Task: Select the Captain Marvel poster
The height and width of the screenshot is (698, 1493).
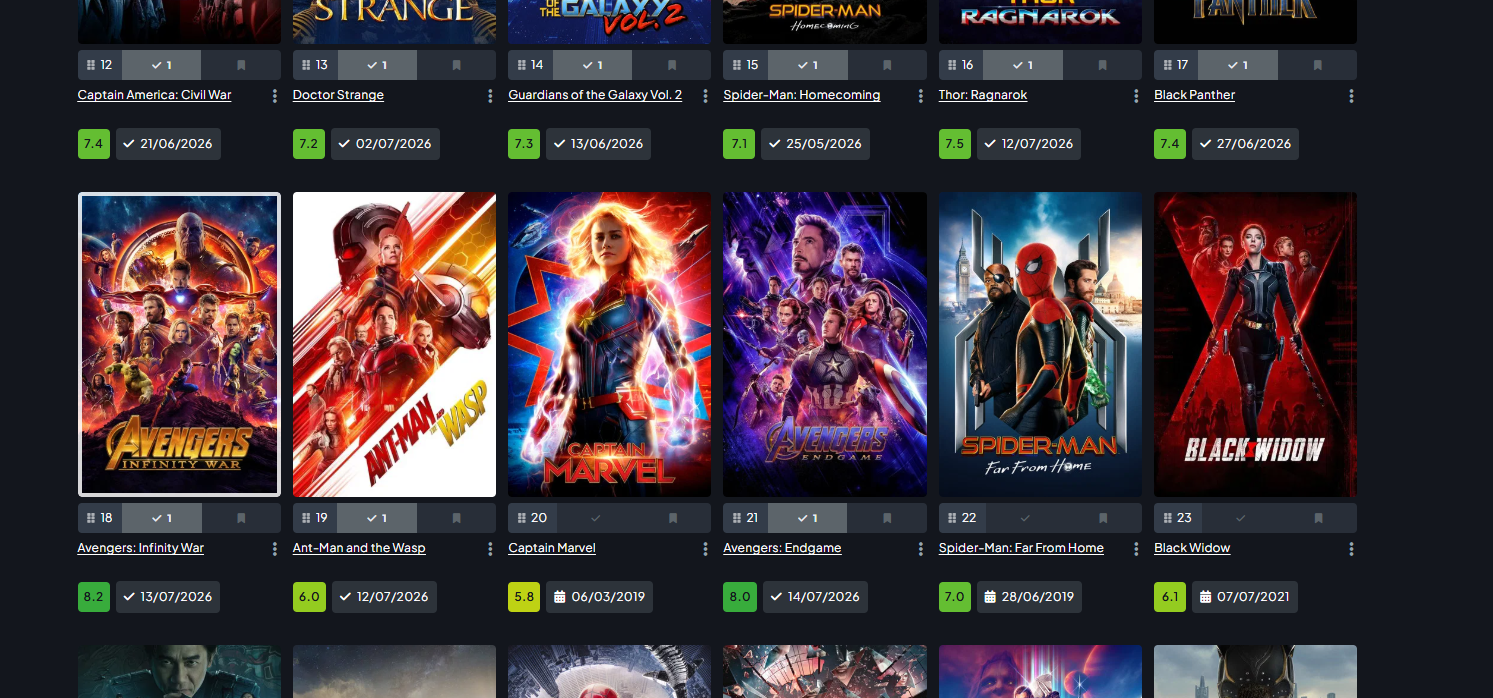Action: click(x=609, y=344)
